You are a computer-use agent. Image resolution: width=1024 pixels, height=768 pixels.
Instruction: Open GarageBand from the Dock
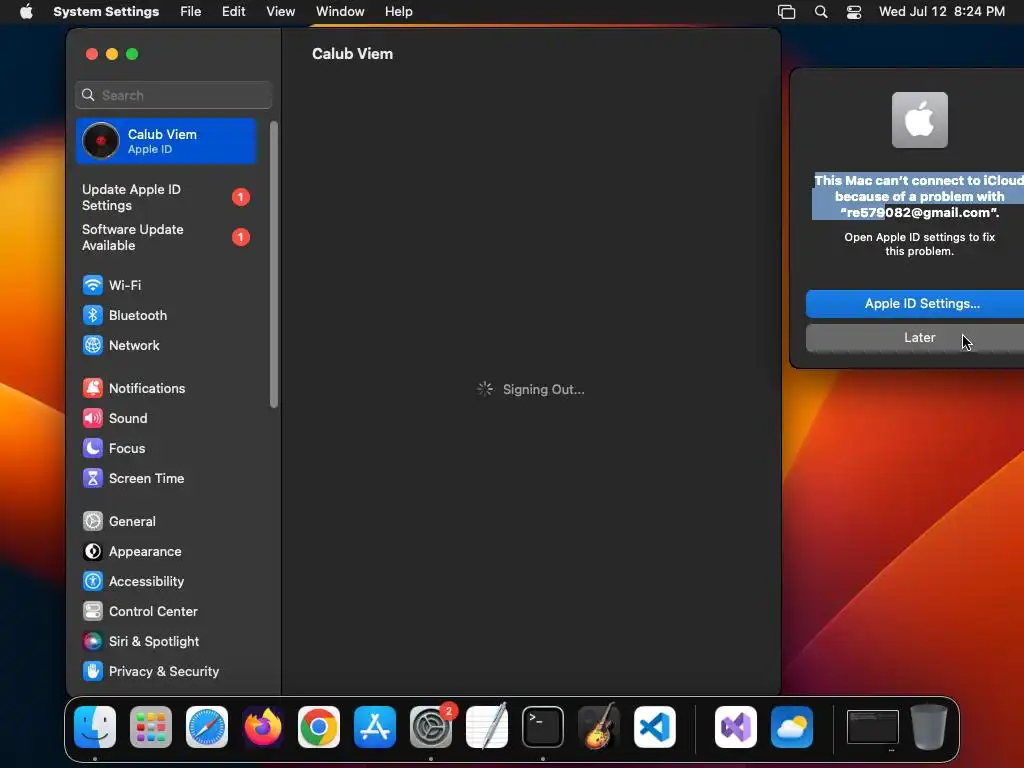pyautogui.click(x=599, y=727)
